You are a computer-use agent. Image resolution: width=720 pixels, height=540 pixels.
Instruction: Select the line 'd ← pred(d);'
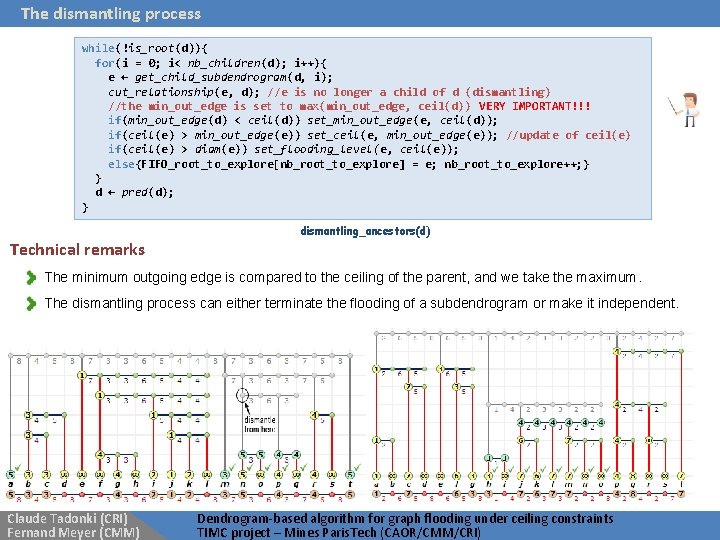tap(134, 192)
